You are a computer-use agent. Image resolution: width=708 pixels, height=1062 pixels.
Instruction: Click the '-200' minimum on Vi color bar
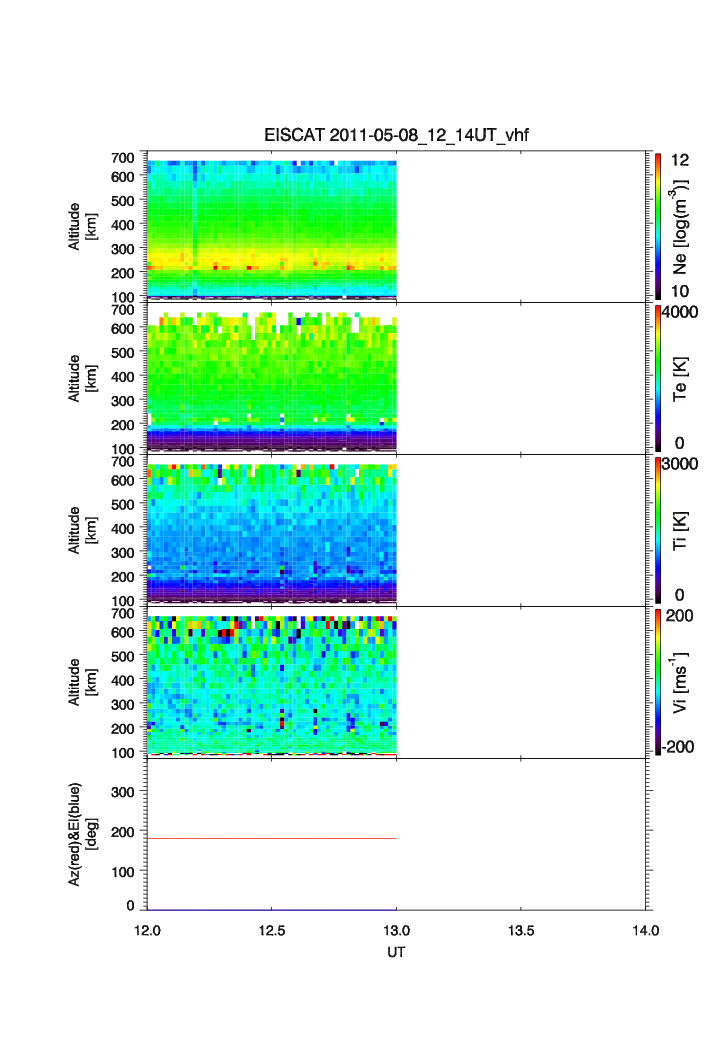(679, 746)
